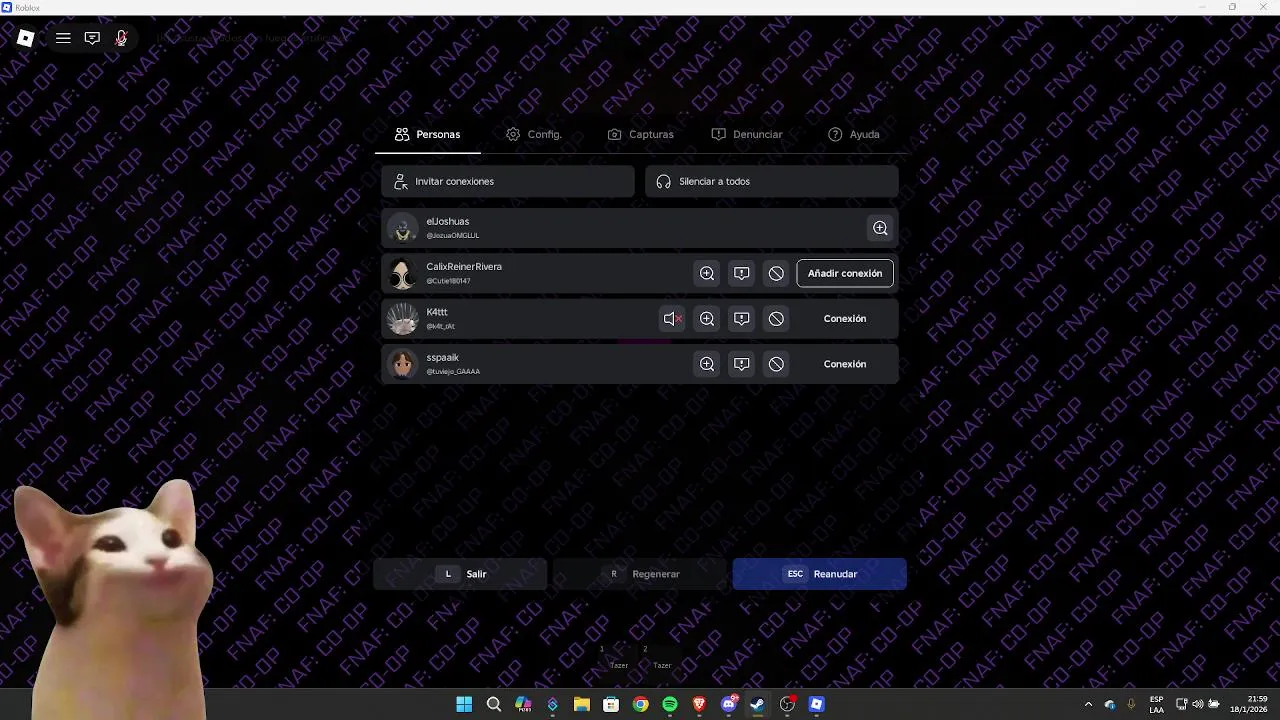The width and height of the screenshot is (1280, 720).
Task: Report K4ttt via the flag icon
Action: (741, 319)
